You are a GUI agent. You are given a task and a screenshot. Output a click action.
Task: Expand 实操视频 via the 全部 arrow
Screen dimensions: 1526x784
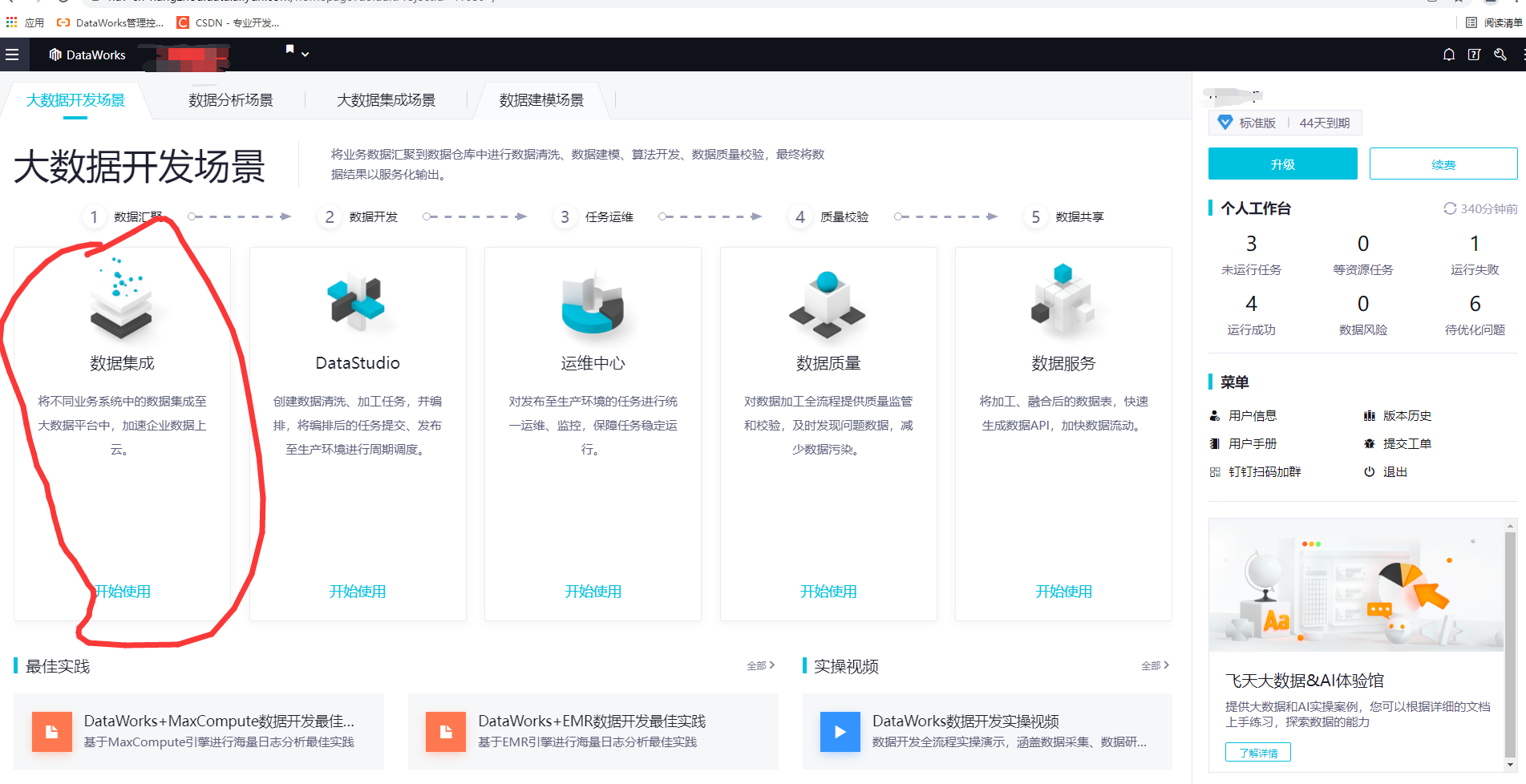(1154, 665)
